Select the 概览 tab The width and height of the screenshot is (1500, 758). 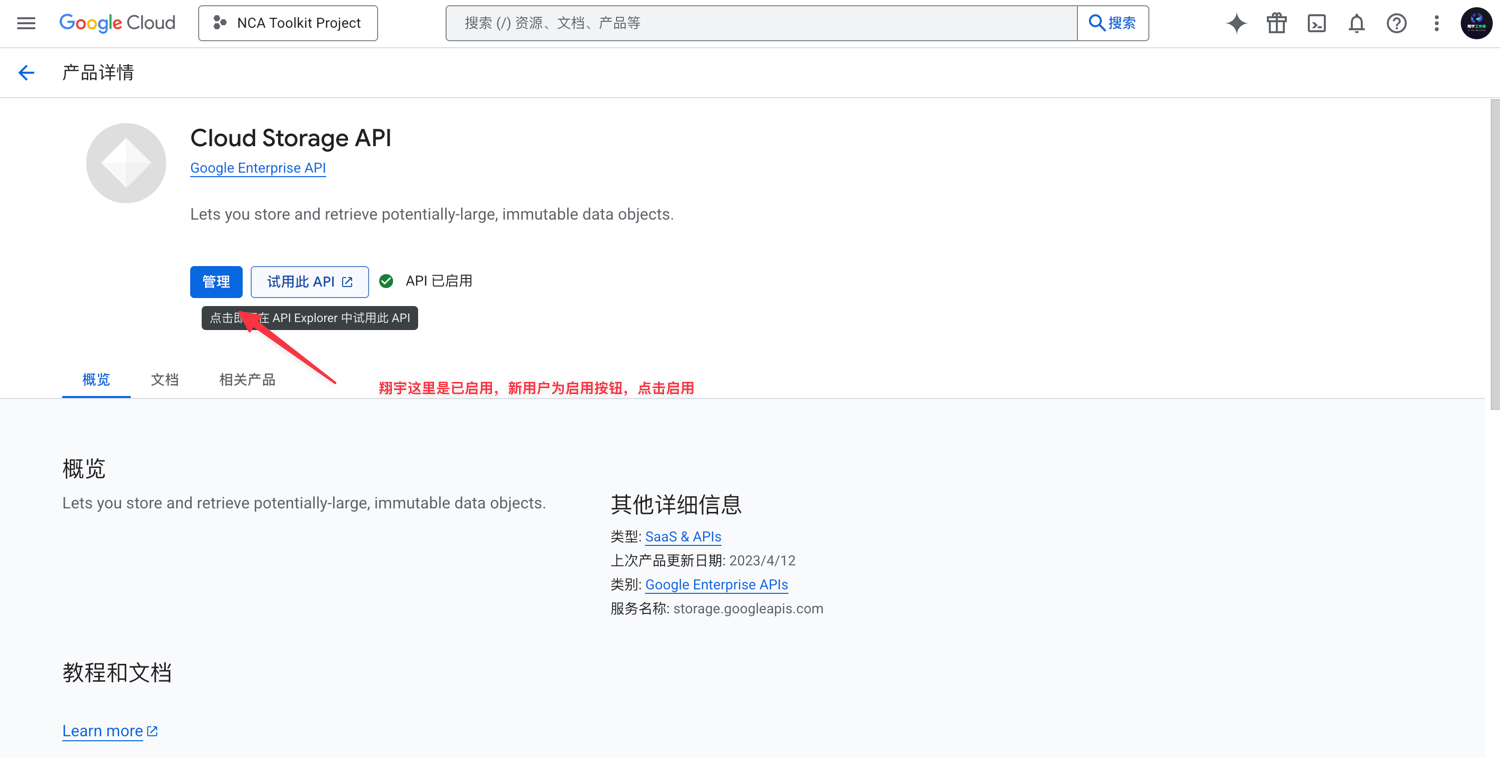tap(95, 379)
